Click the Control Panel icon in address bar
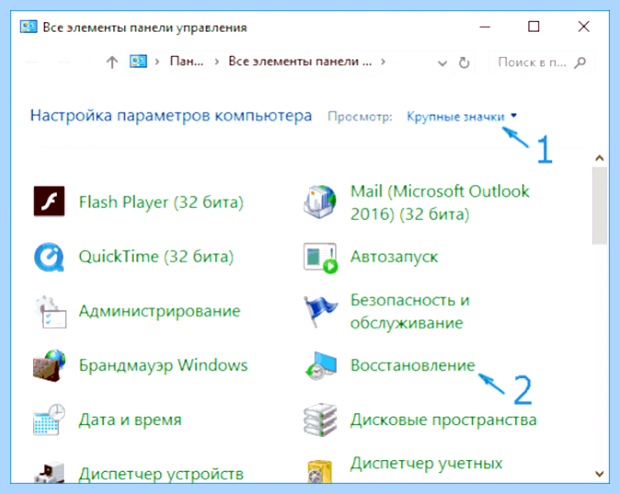620x494 pixels. 138,61
